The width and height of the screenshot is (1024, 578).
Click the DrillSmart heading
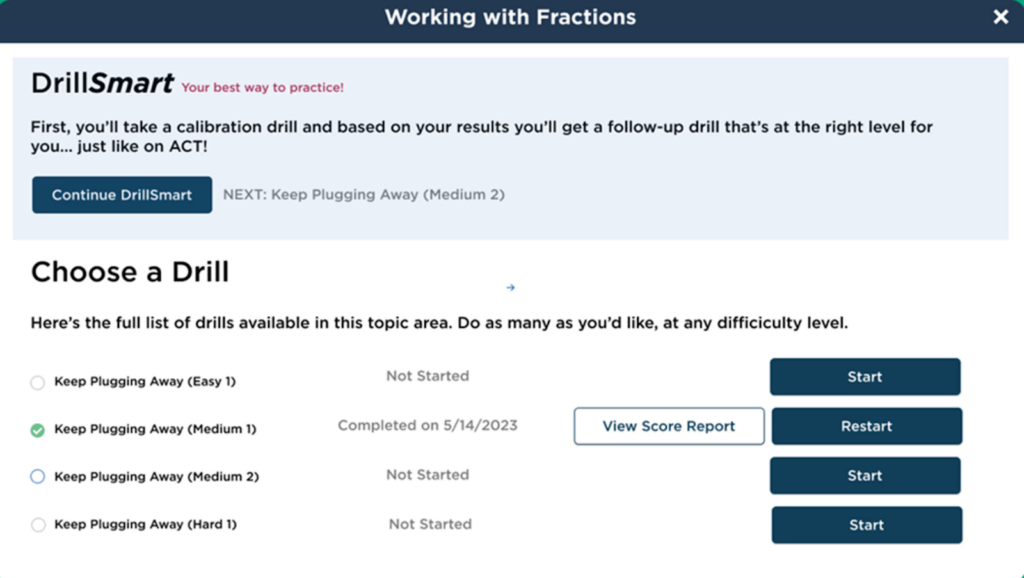101,83
